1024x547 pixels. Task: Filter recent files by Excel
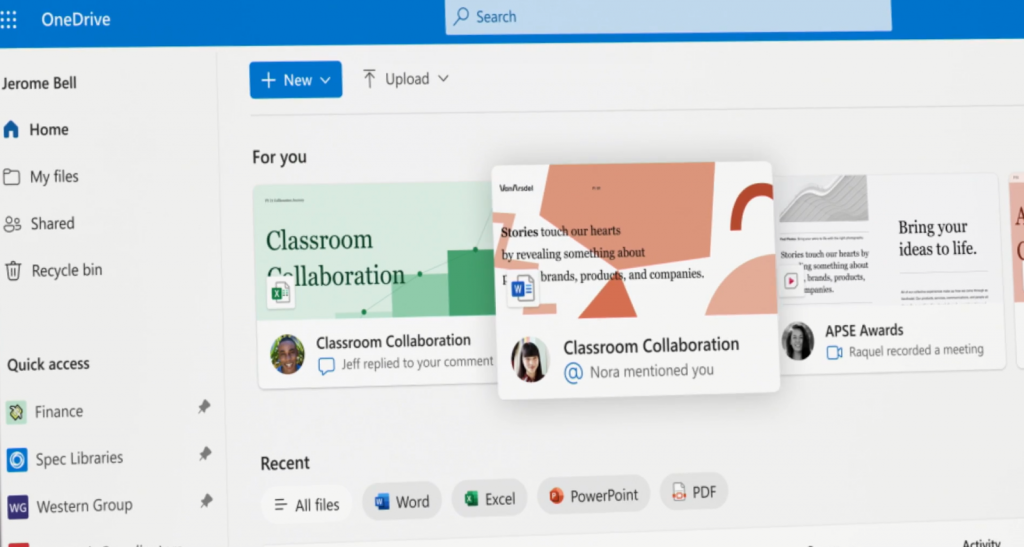pos(489,499)
